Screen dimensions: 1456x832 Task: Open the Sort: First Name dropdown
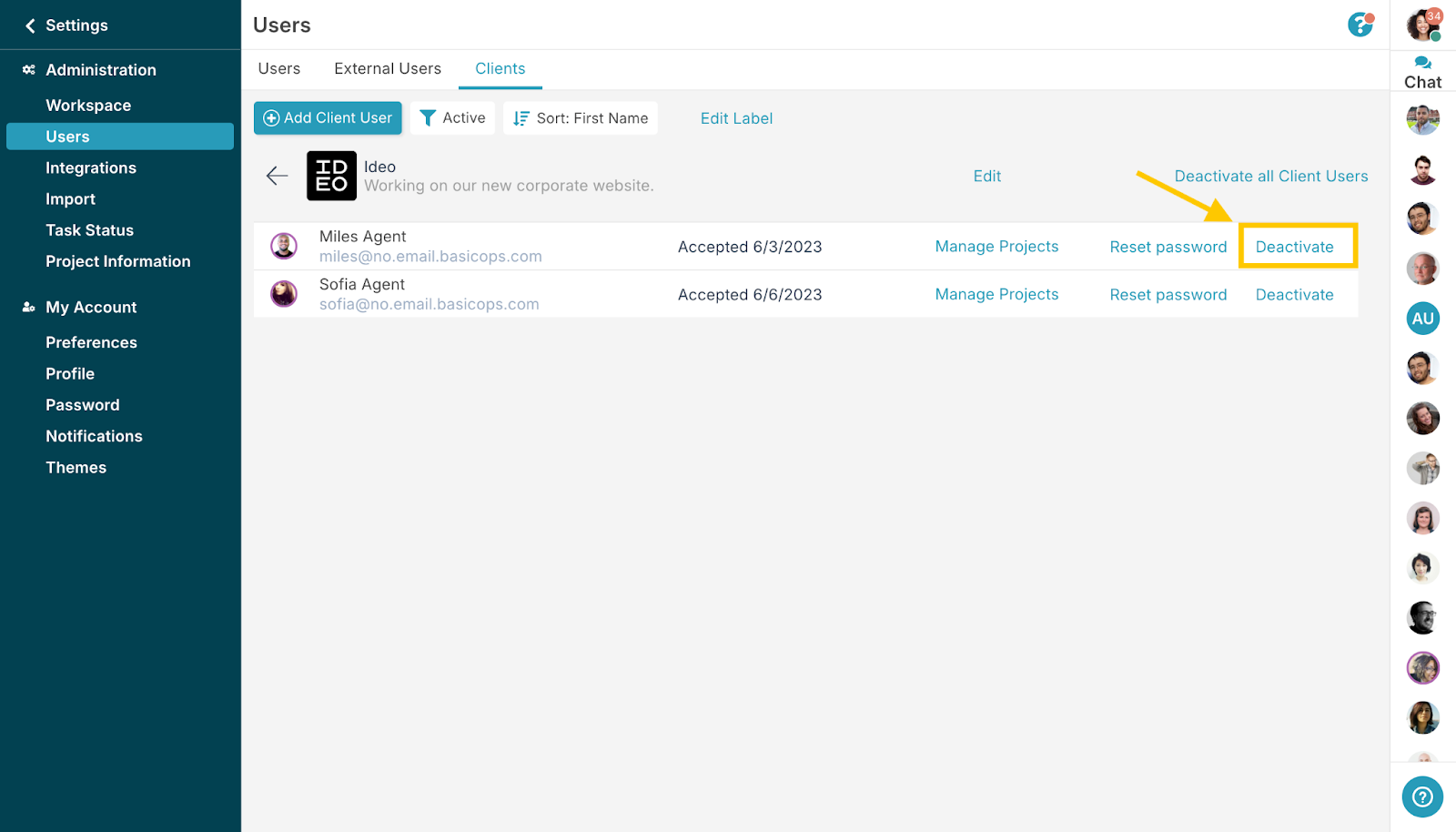[581, 118]
